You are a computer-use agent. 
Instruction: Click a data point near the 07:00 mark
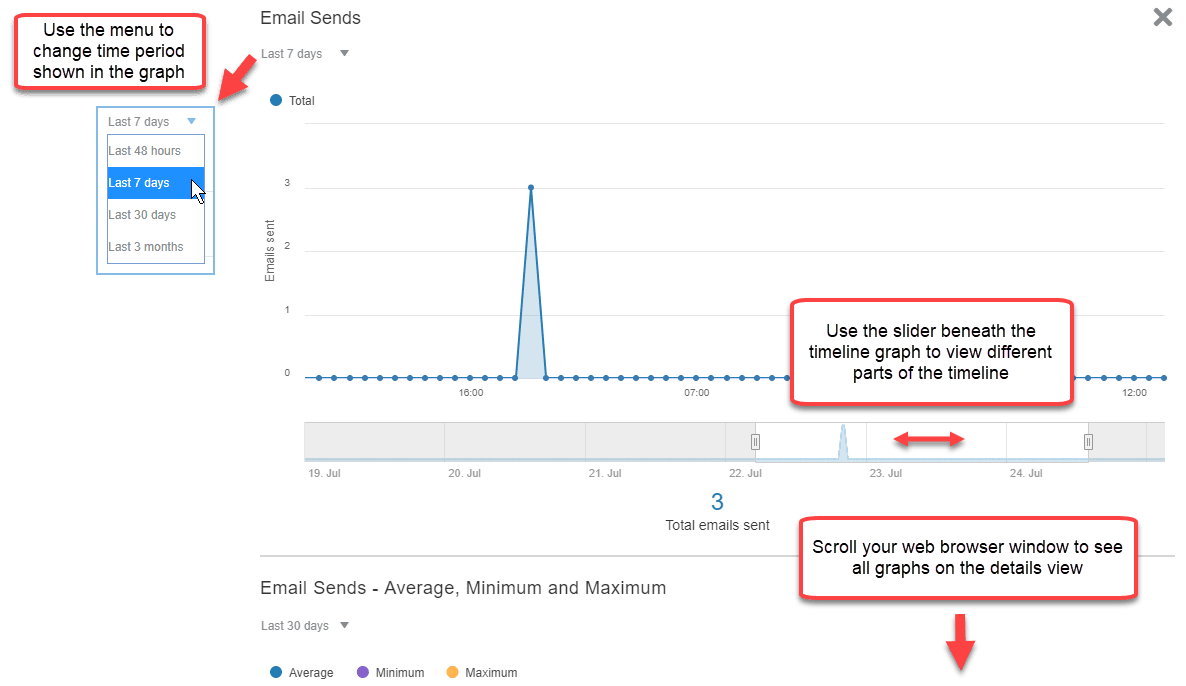click(697, 378)
